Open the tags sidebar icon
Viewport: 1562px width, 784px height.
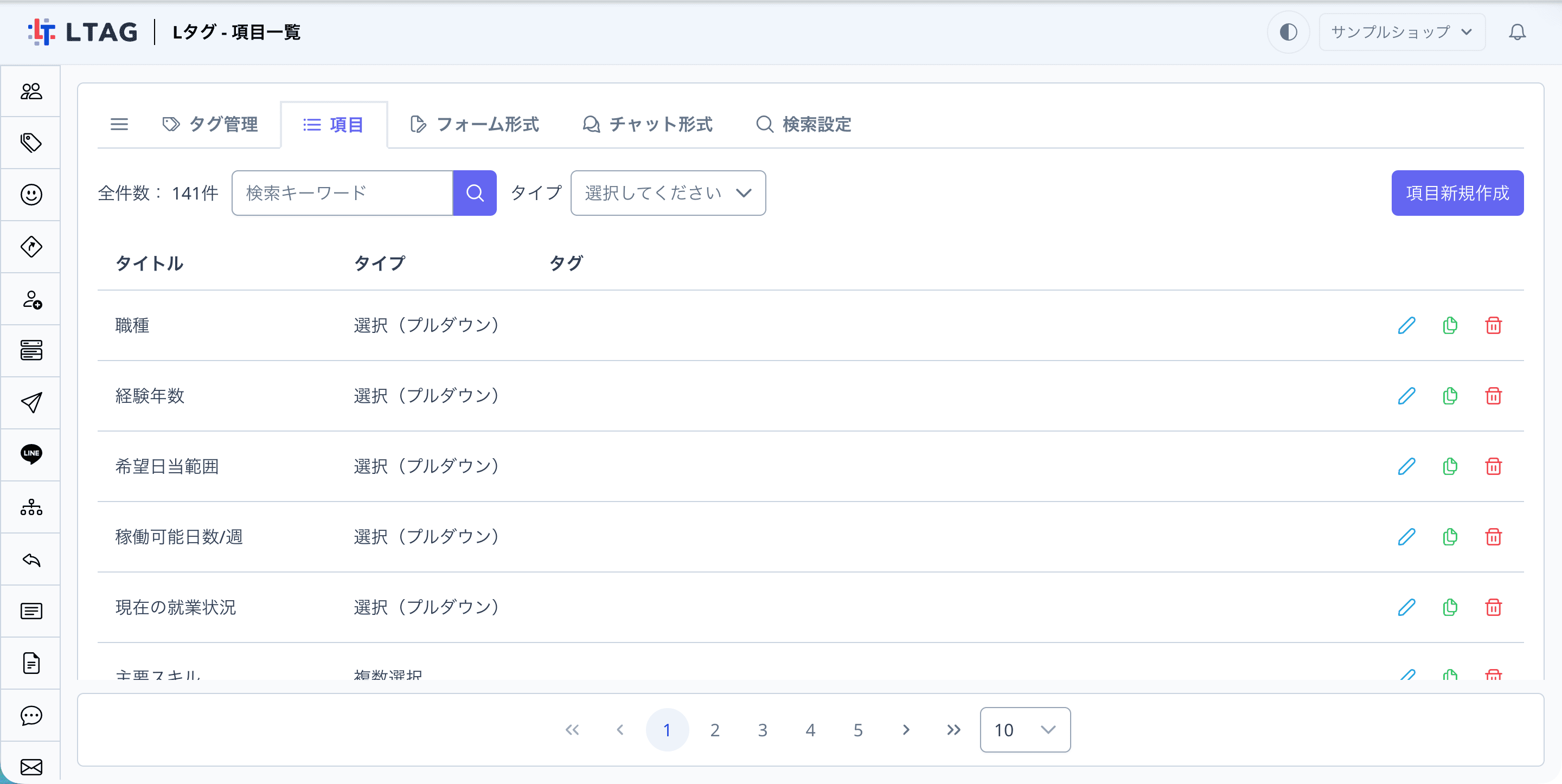(x=31, y=143)
